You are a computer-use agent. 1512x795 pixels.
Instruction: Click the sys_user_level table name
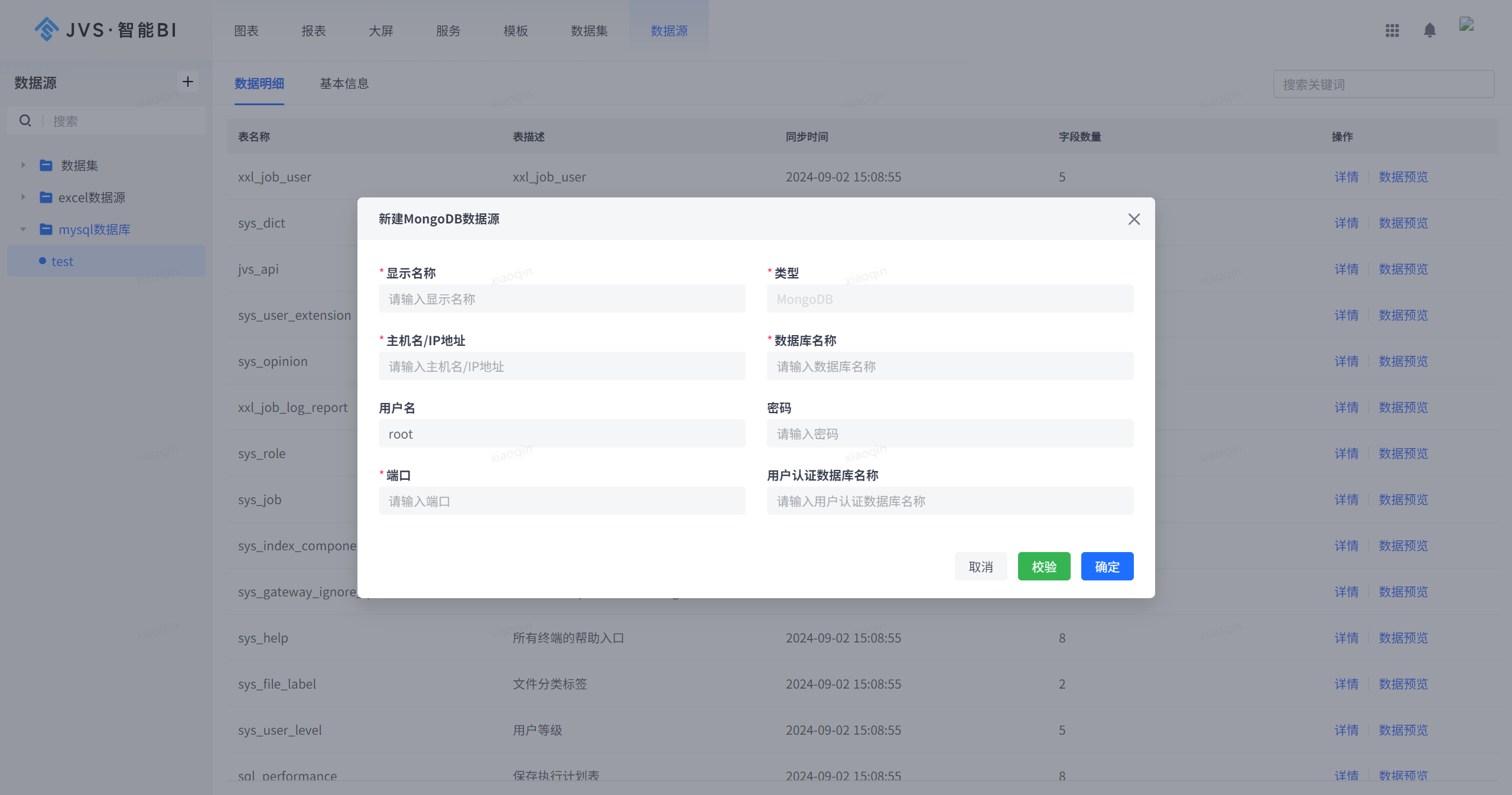coord(280,730)
